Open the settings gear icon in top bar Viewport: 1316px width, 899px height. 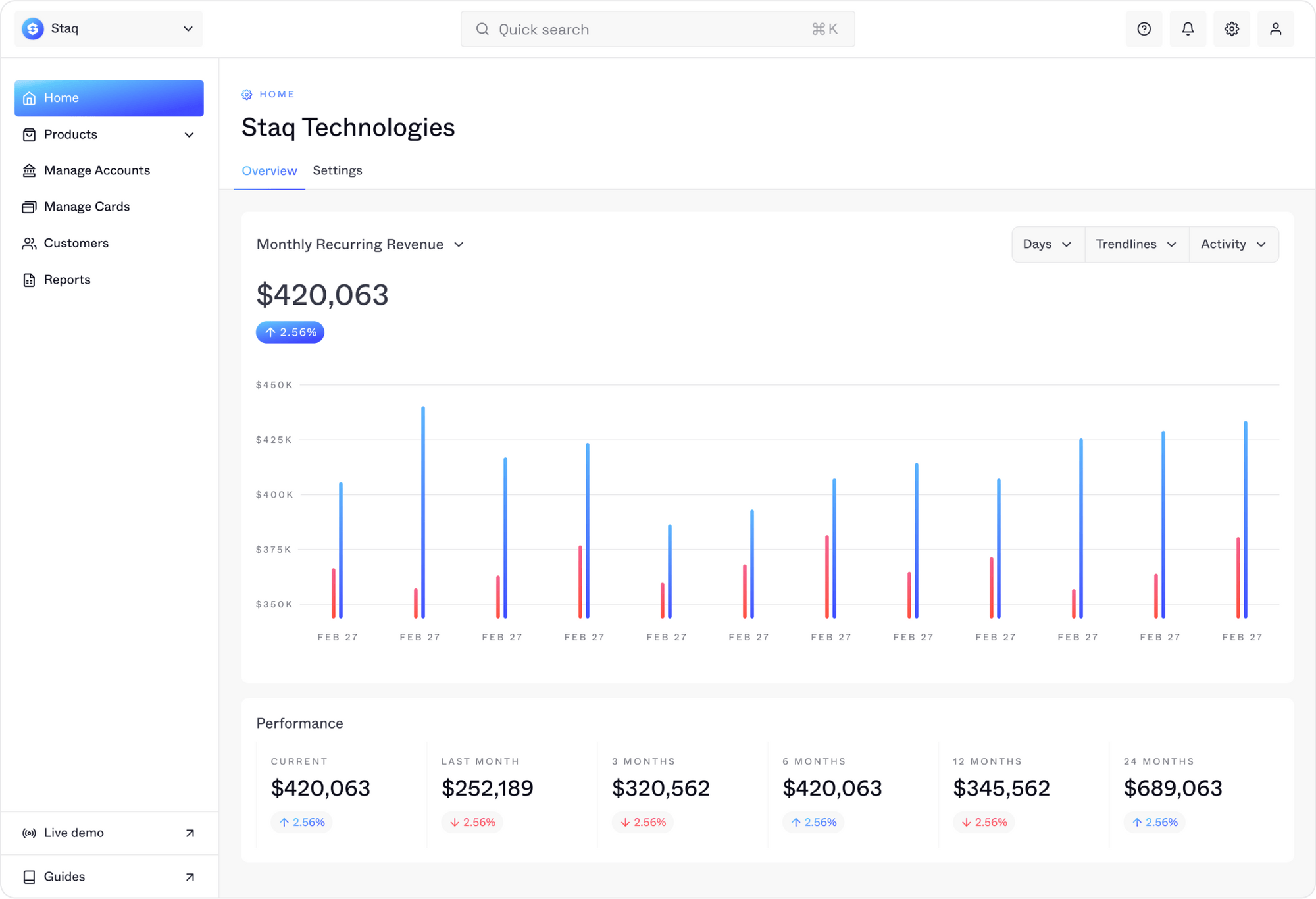pyautogui.click(x=1232, y=29)
